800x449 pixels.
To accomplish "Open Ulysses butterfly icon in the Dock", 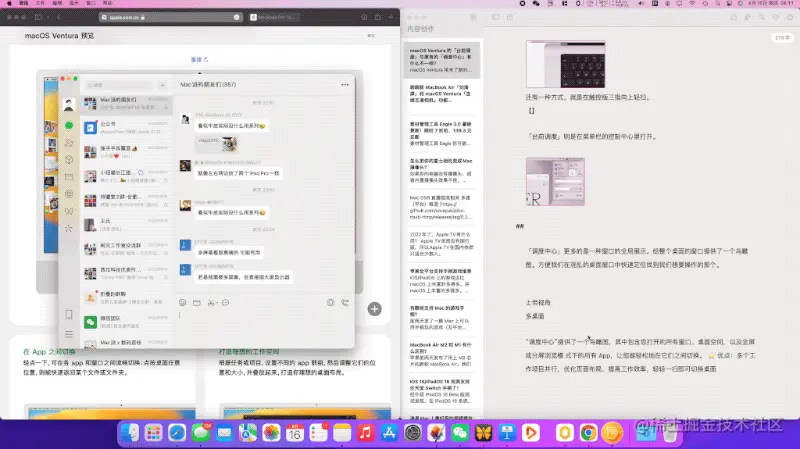I will click(483, 433).
